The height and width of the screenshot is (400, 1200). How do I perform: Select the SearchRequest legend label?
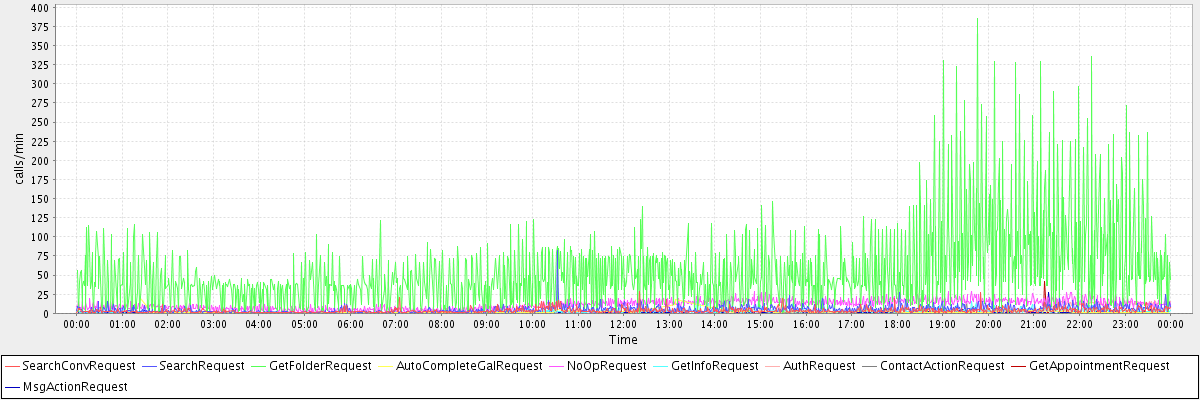(x=201, y=366)
